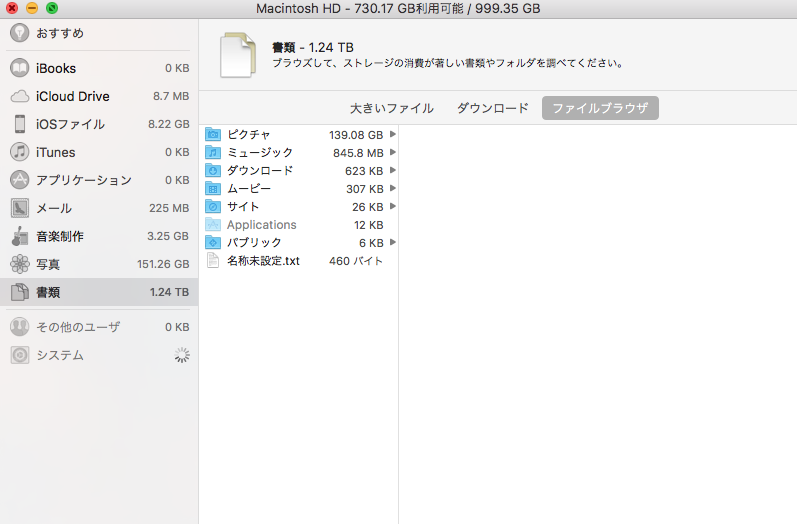Click the 460 バイト size value
Screen dimensions: 797x524
point(356,261)
